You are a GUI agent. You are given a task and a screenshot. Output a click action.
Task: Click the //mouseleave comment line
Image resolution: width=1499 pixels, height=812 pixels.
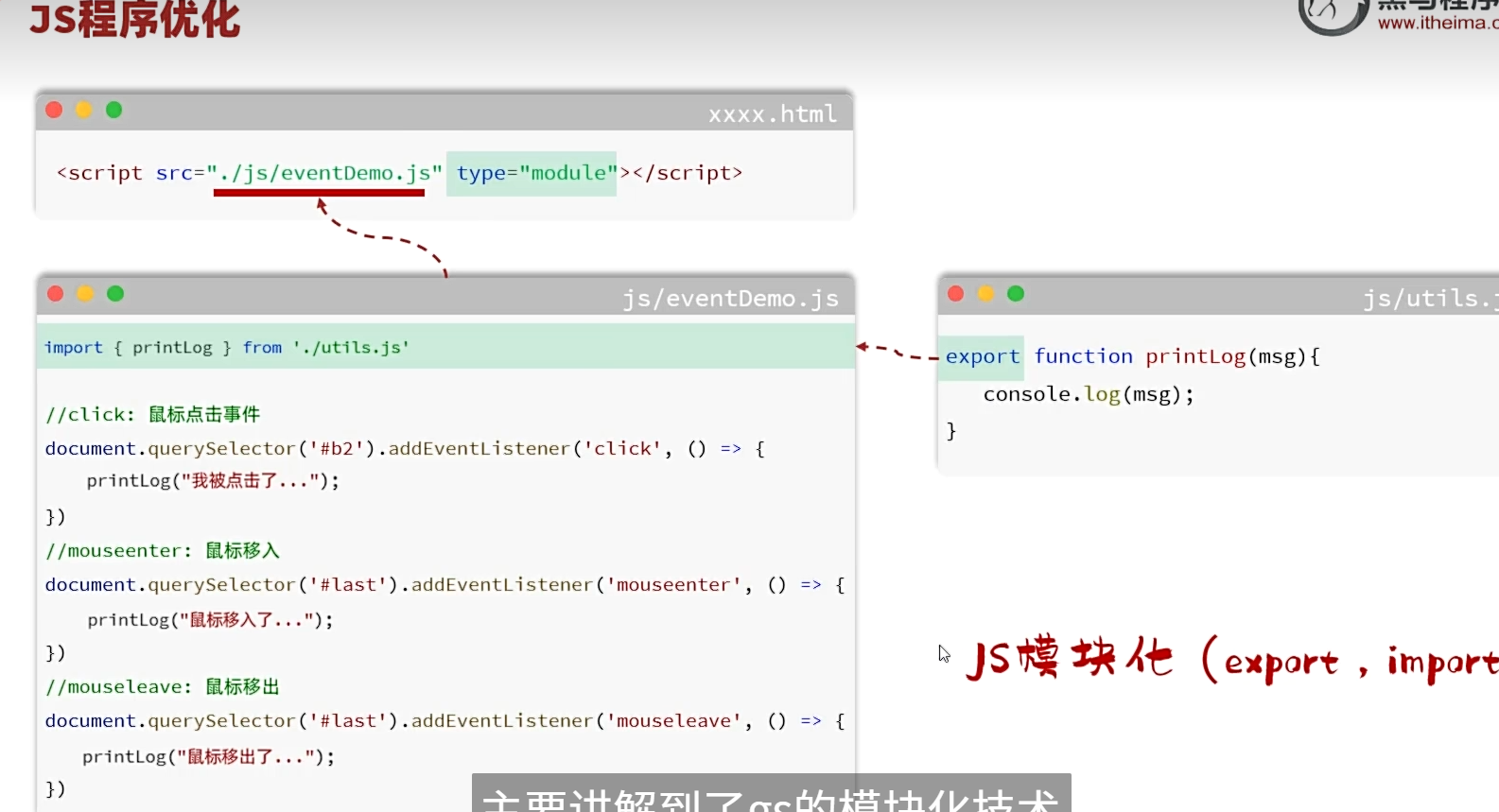coord(163,686)
